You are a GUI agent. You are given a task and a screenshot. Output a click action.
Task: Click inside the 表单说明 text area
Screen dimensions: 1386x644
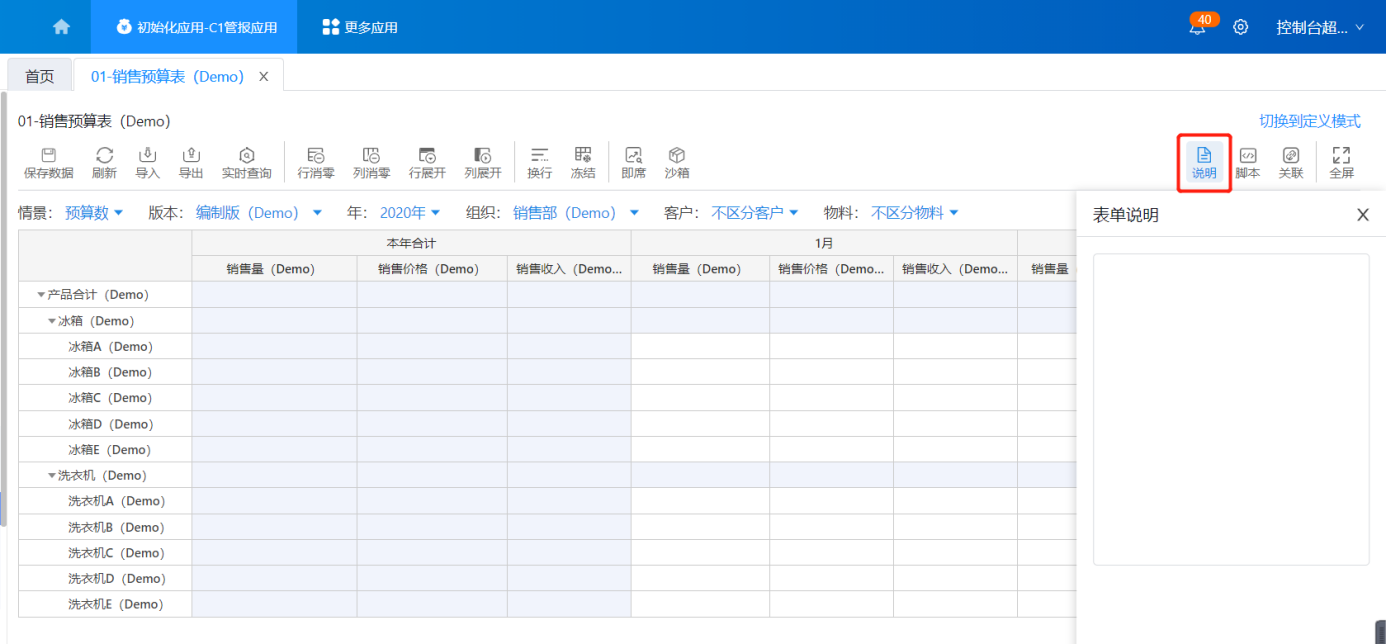(x=1230, y=409)
